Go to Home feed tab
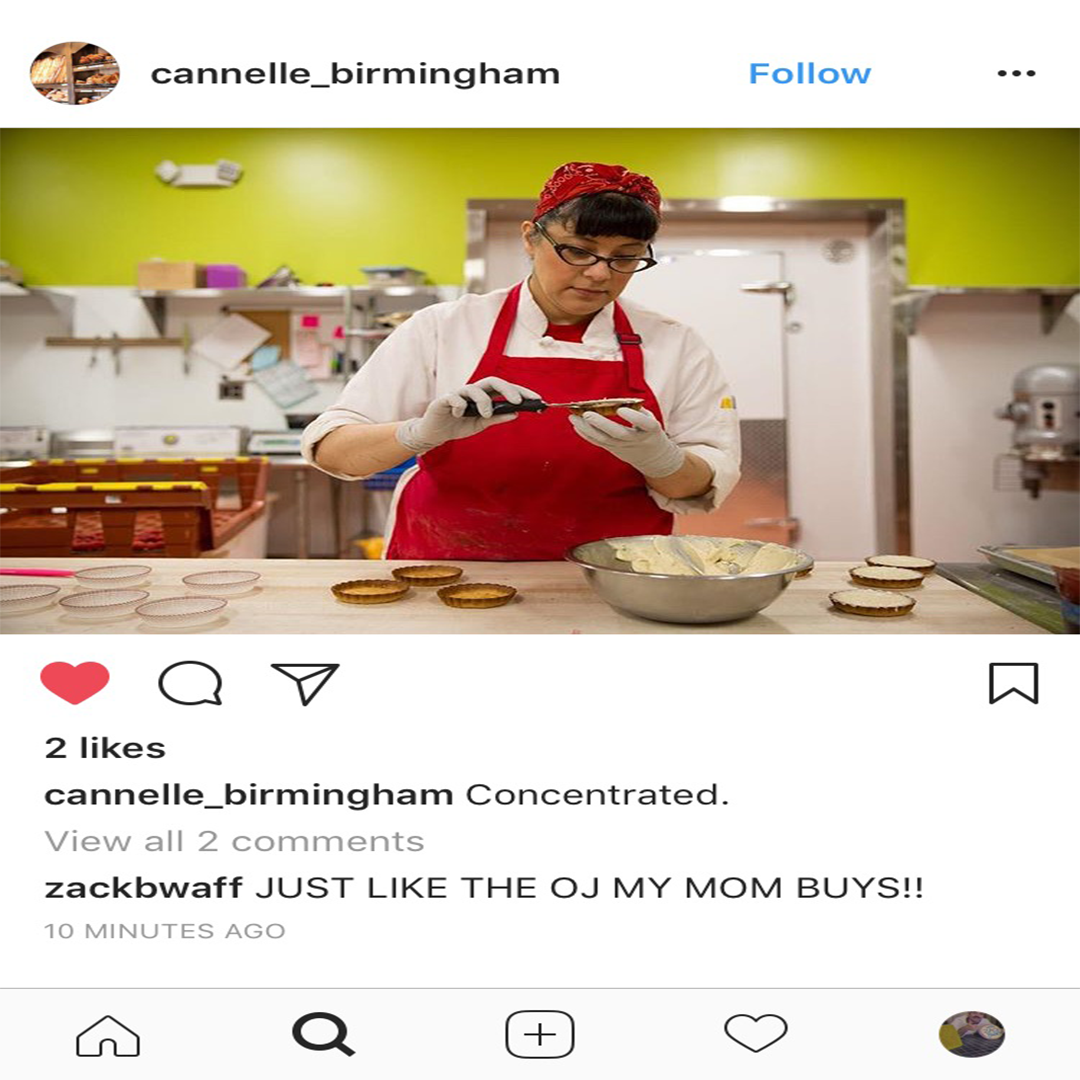1080x1080 pixels. coord(108,1035)
